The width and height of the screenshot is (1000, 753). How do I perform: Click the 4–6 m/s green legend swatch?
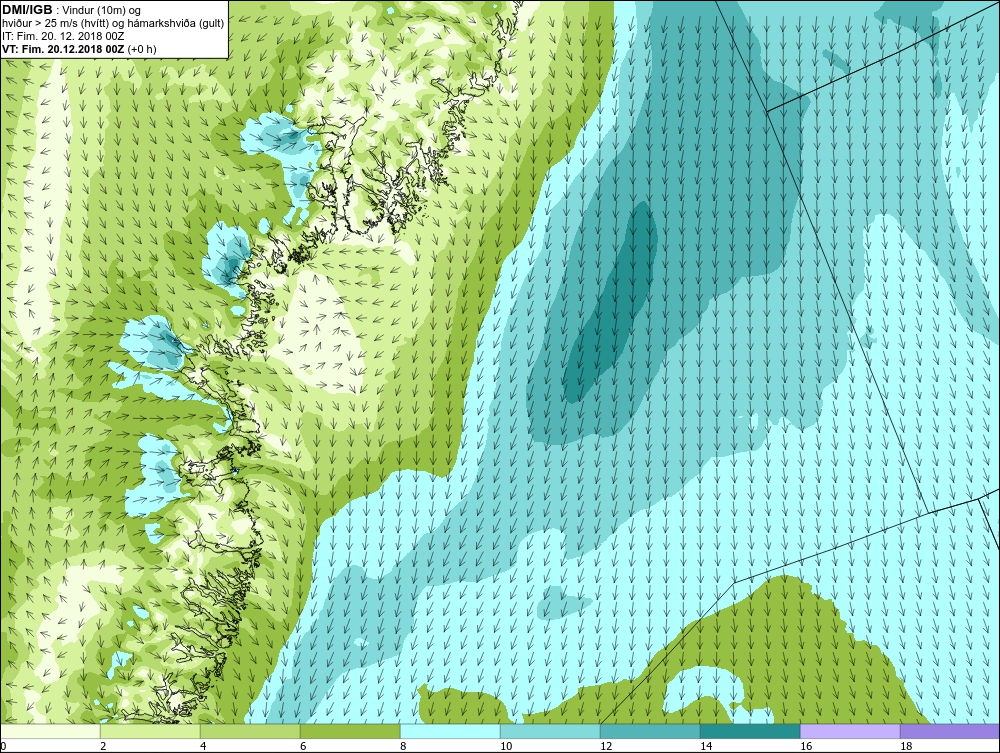click(x=250, y=731)
